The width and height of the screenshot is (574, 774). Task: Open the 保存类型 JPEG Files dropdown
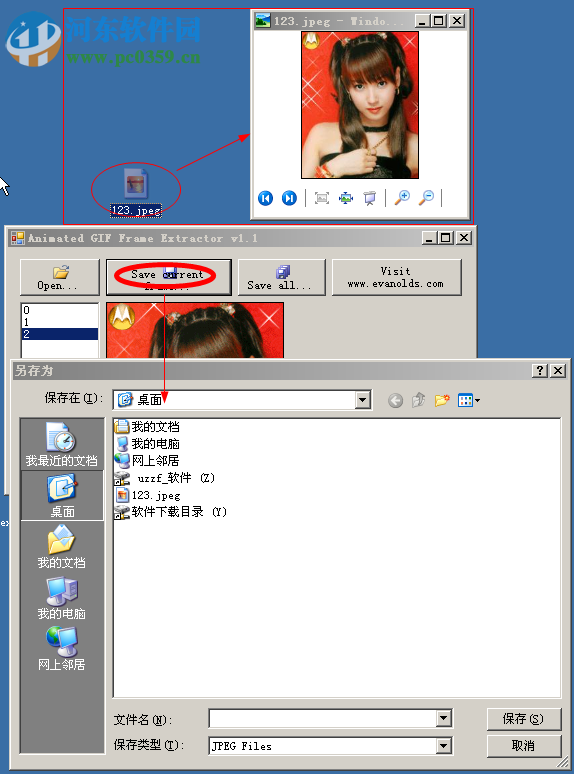click(x=444, y=746)
